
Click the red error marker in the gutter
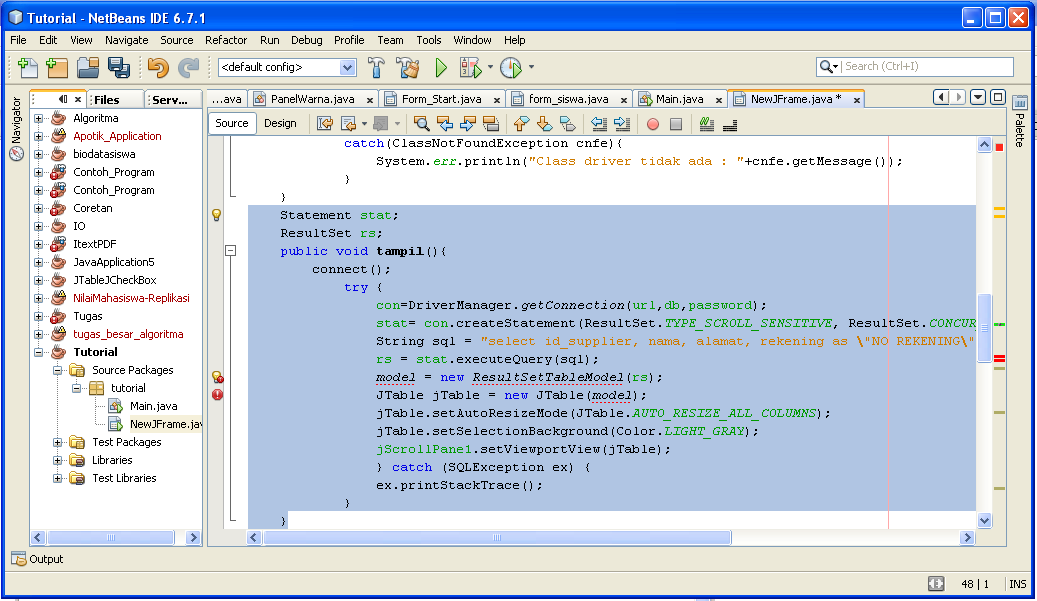point(217,395)
